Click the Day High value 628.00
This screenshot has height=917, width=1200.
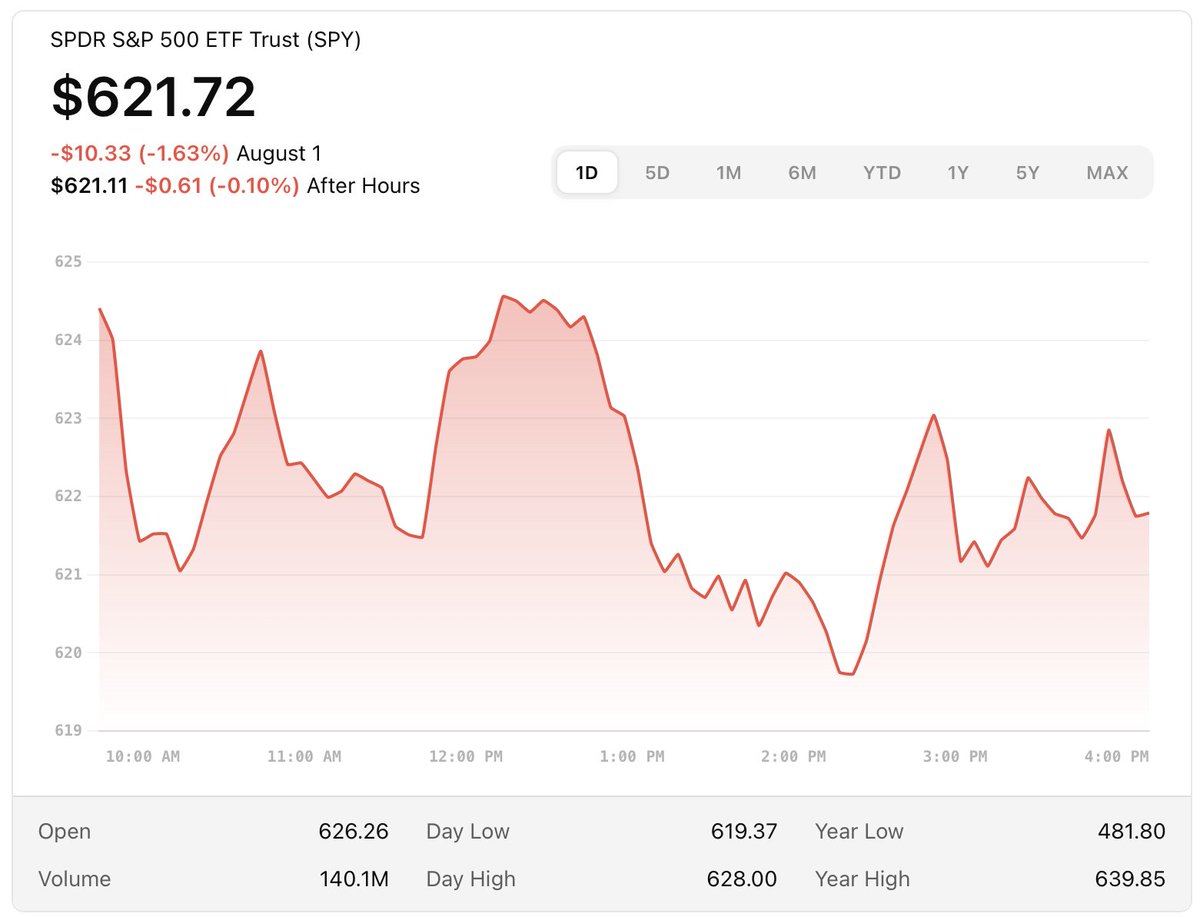point(741,880)
